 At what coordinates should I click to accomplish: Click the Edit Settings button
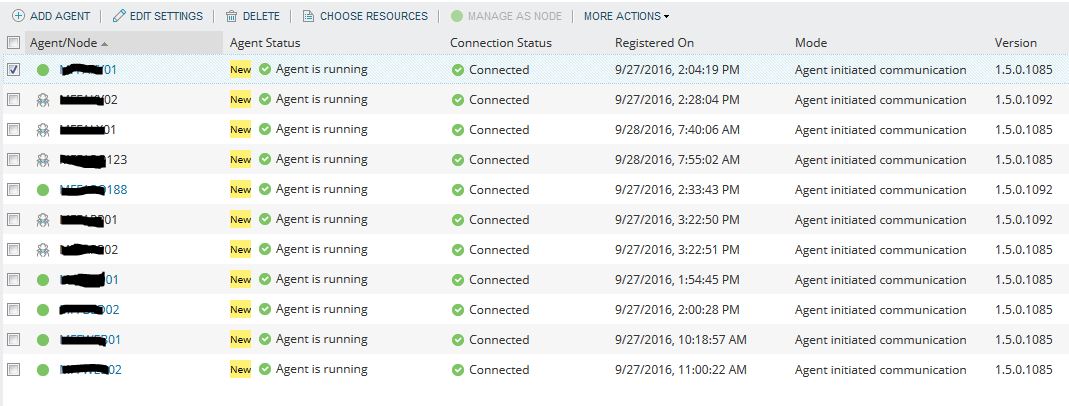(x=157, y=16)
